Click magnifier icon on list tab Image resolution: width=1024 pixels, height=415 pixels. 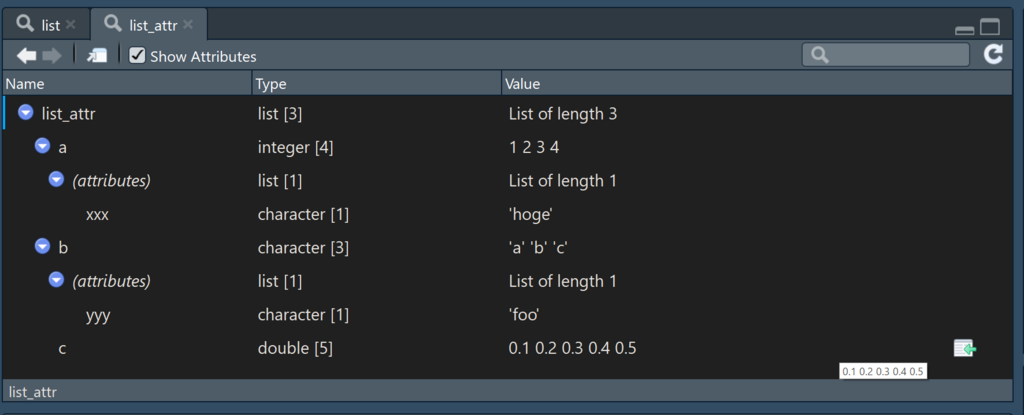25,25
